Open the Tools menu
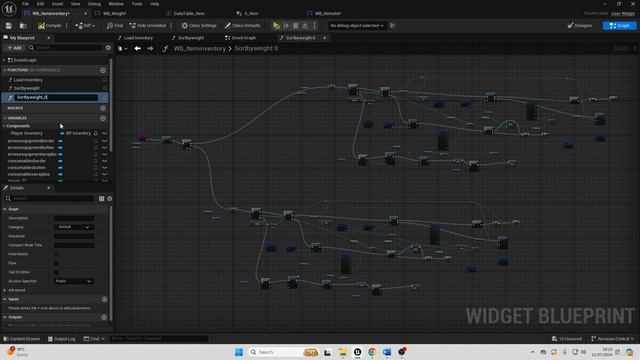 point(137,4)
